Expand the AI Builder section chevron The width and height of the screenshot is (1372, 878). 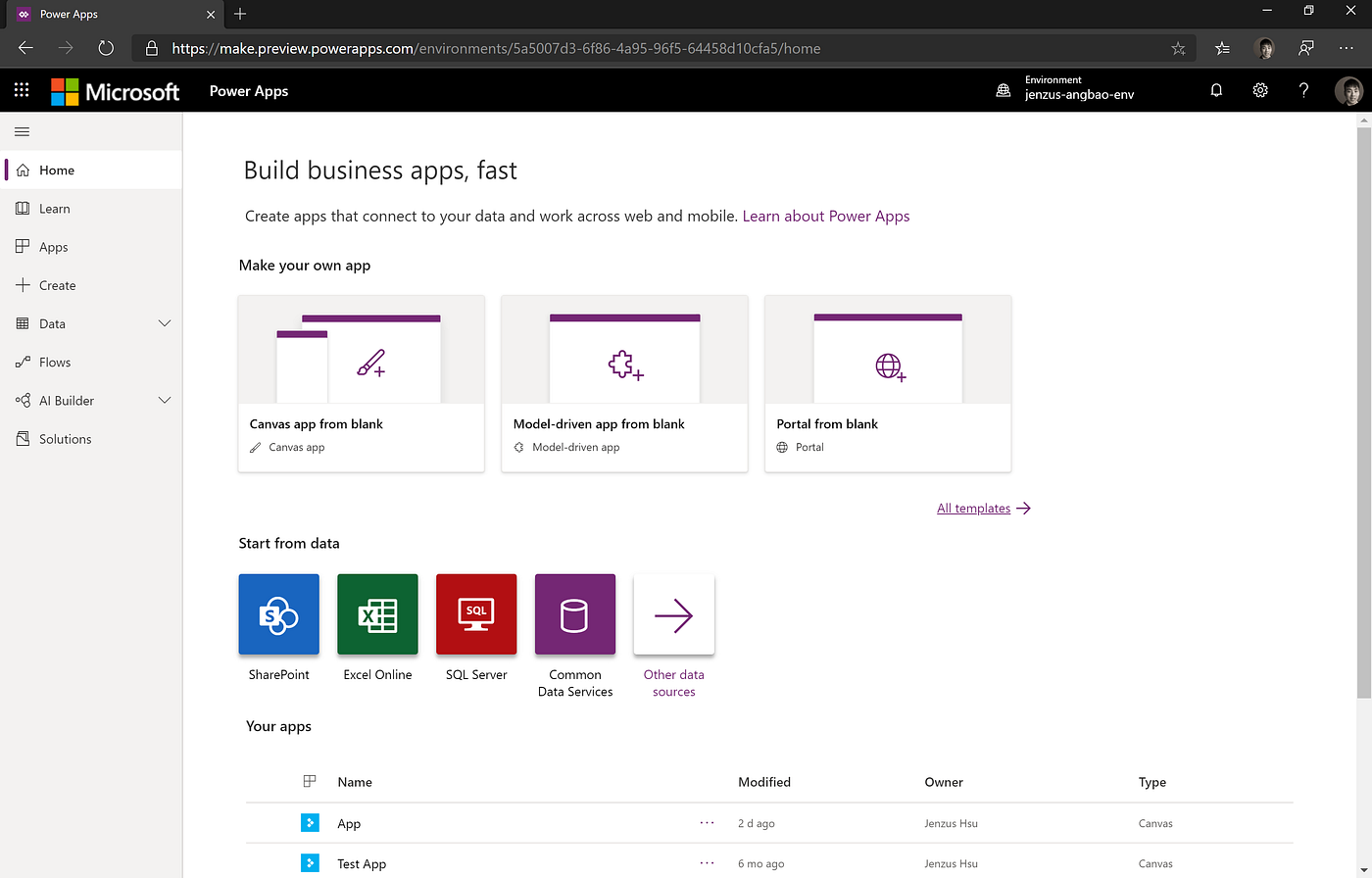click(165, 400)
